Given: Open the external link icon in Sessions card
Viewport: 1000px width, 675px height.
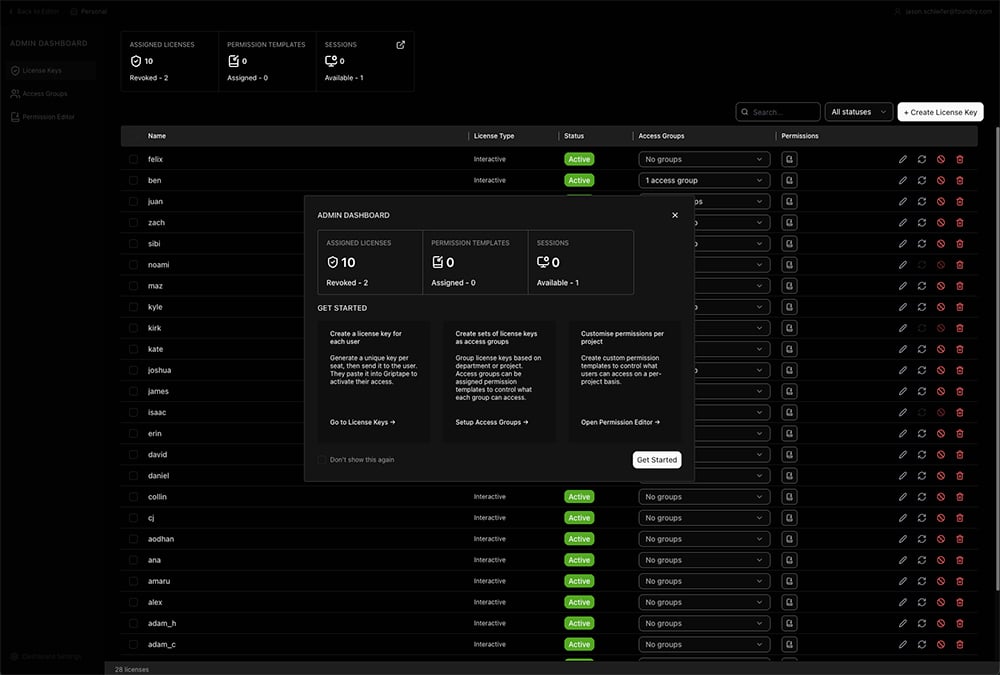Looking at the screenshot, I should pyautogui.click(x=401, y=45).
